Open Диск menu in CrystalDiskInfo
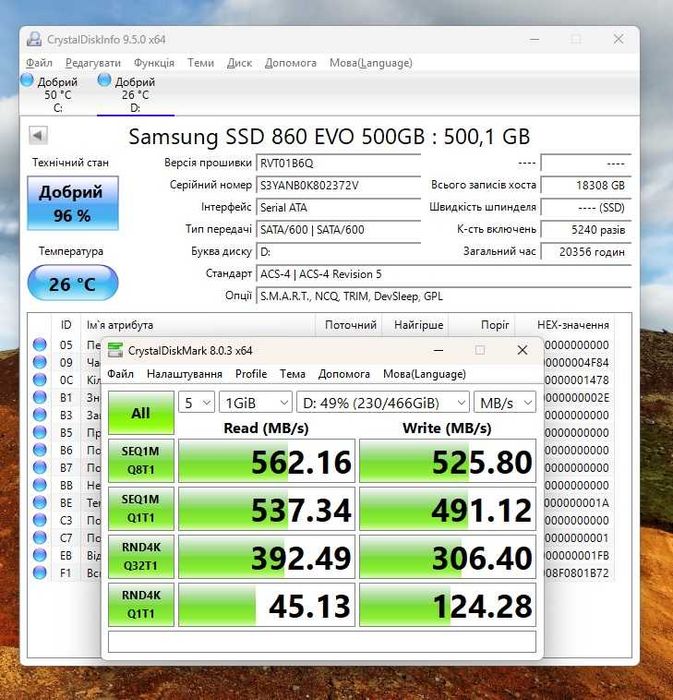 pyautogui.click(x=239, y=62)
